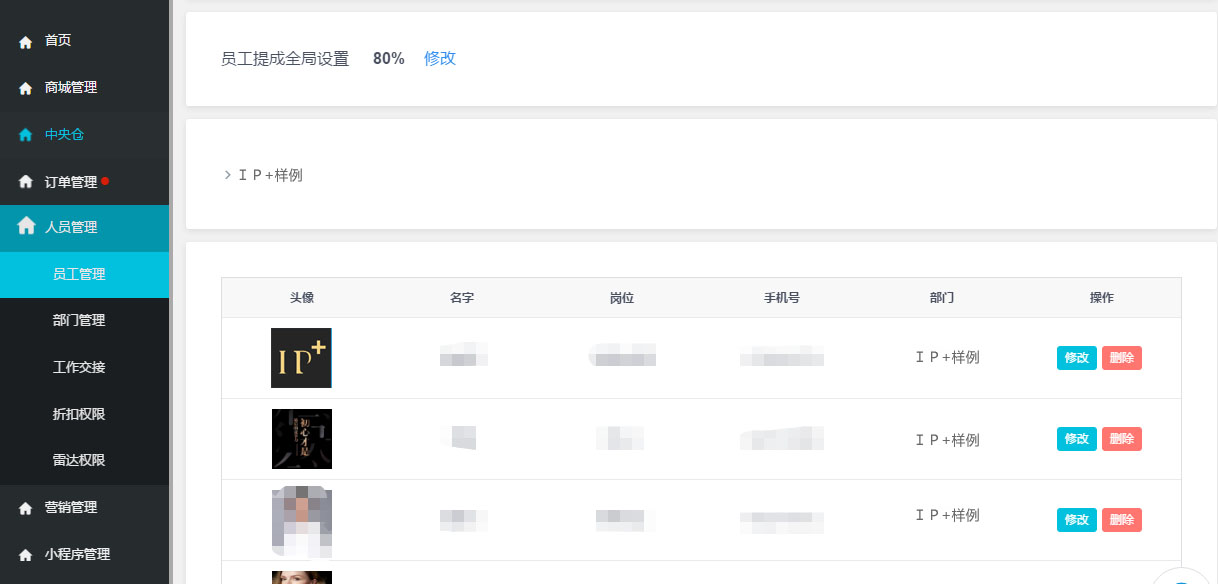Expand the IP+样例 department tree node
This screenshot has width=1218, height=584.
228,175
